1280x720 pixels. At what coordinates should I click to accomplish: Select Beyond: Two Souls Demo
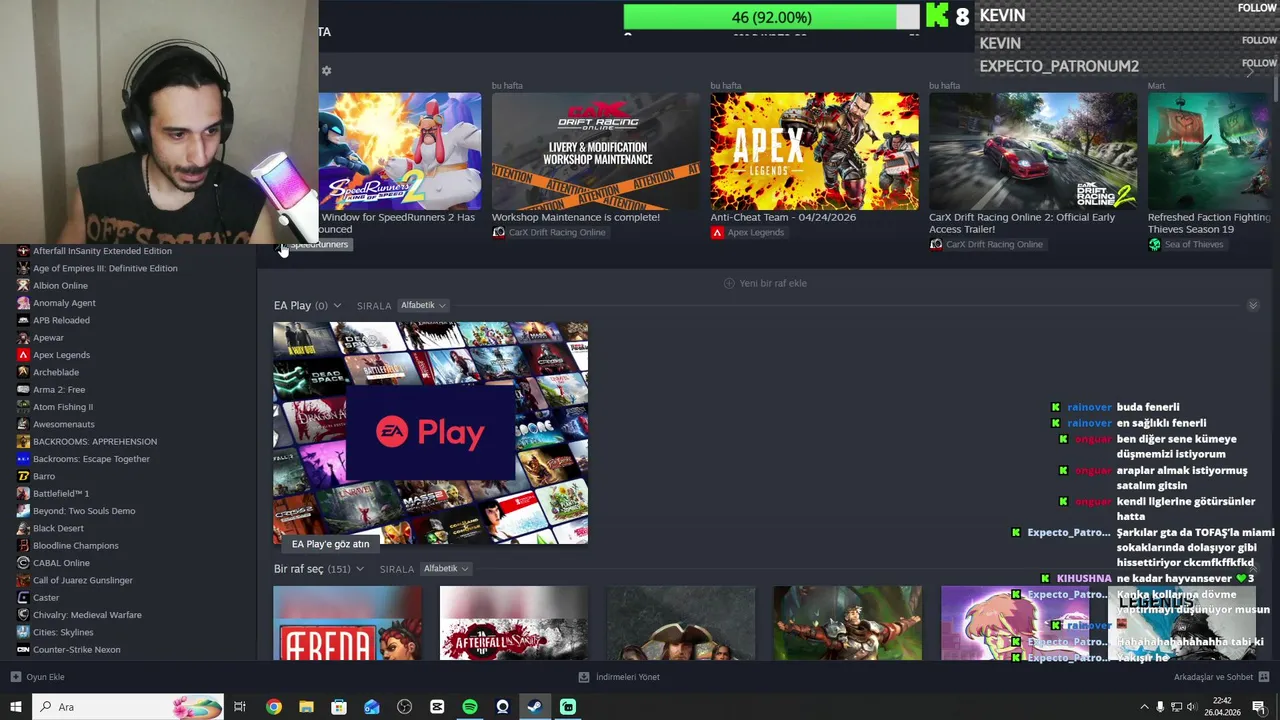[84, 511]
